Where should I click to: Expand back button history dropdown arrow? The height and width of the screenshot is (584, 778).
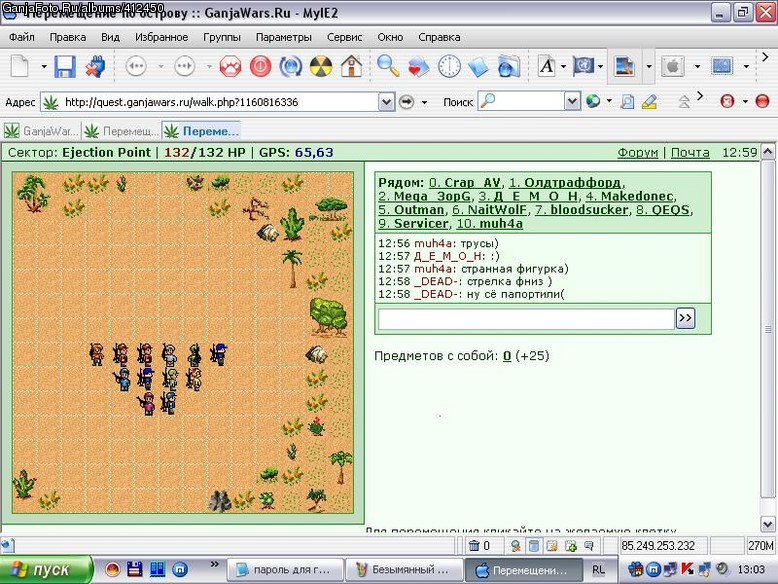[x=160, y=66]
